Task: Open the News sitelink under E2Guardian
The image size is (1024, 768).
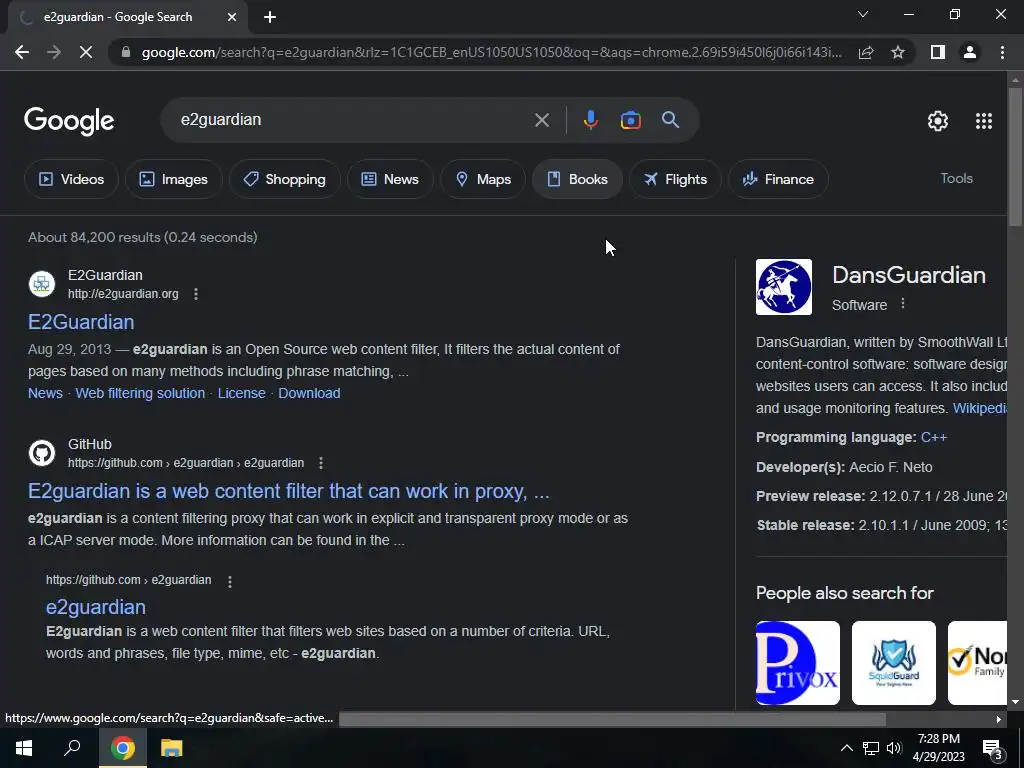Action: pyautogui.click(x=45, y=393)
